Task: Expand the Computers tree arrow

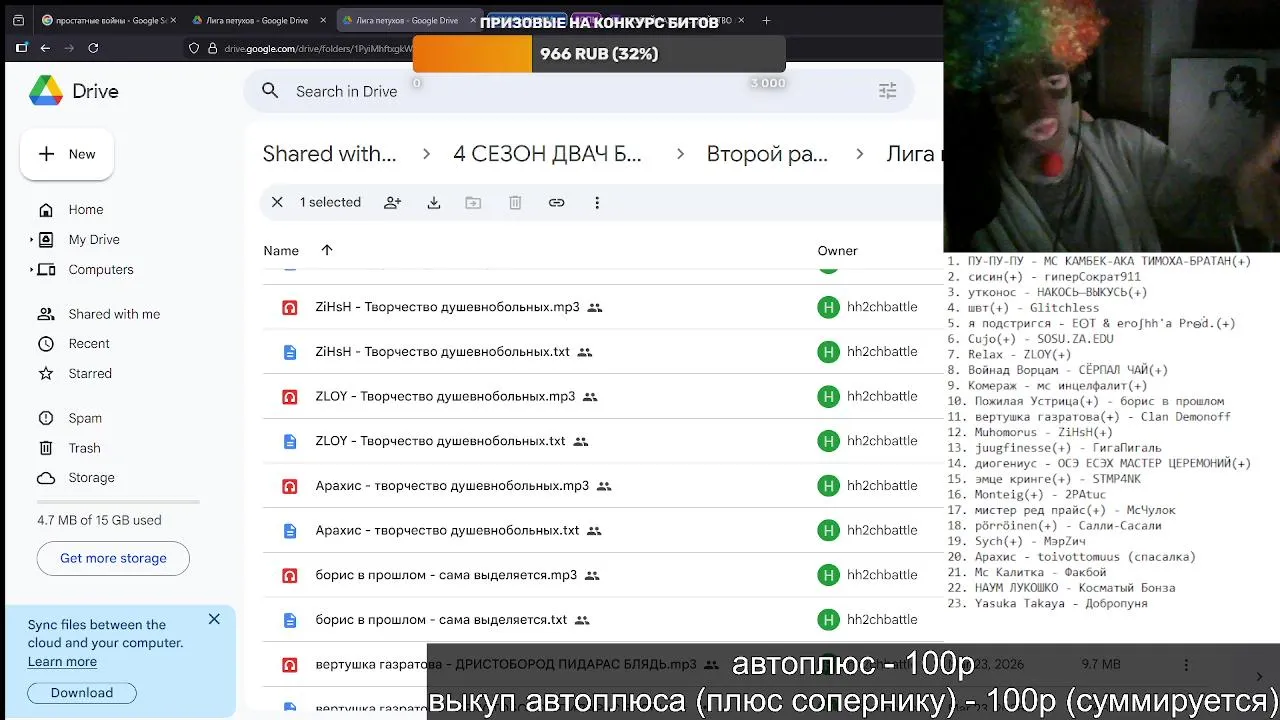Action: pyautogui.click(x=32, y=270)
